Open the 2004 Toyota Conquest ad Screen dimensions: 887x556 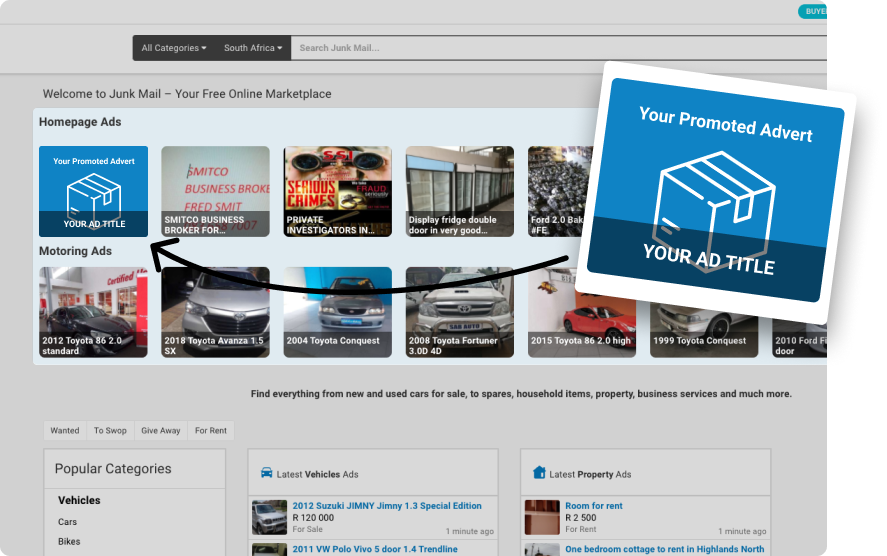tap(338, 312)
